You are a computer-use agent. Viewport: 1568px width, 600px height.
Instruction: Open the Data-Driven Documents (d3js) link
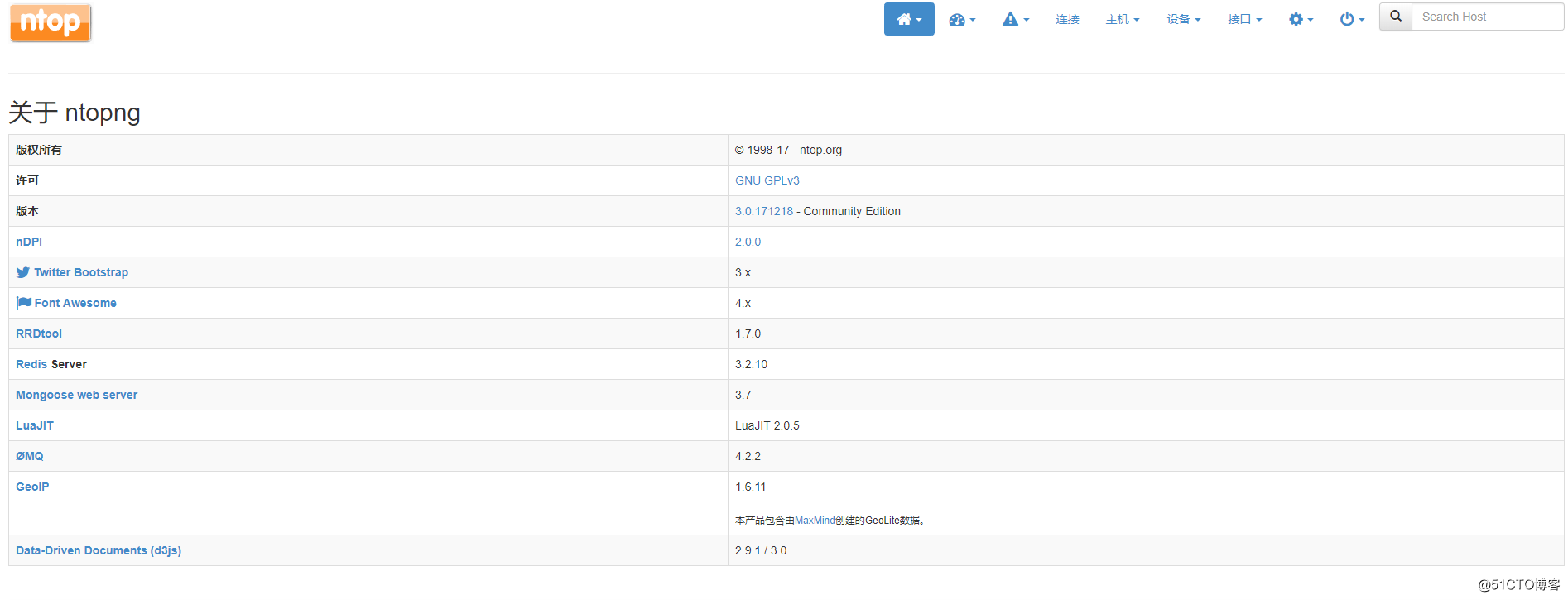99,550
